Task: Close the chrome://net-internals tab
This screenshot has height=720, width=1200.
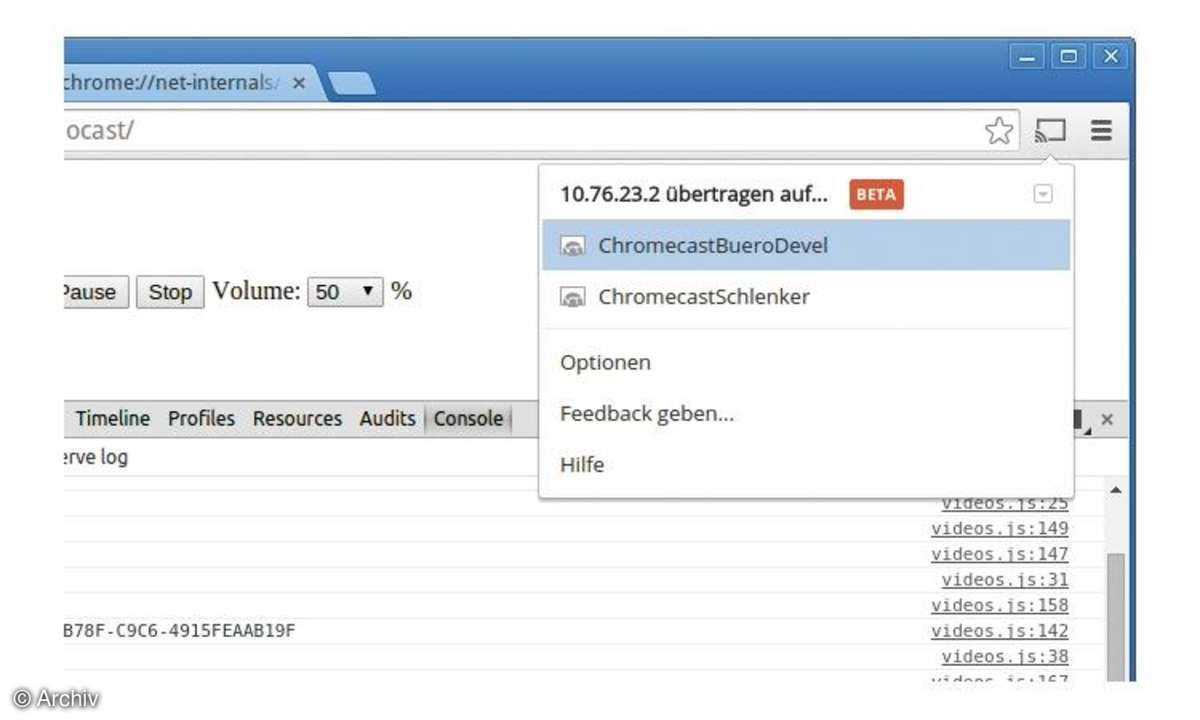Action: click(x=298, y=83)
